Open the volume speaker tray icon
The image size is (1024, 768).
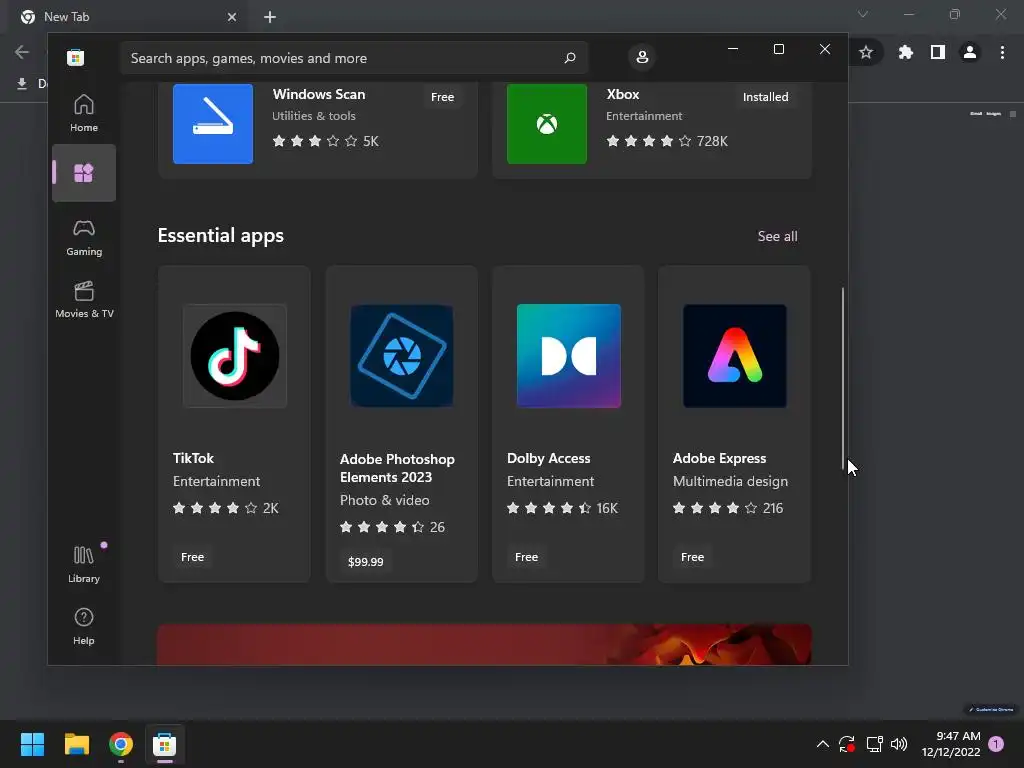point(899,744)
